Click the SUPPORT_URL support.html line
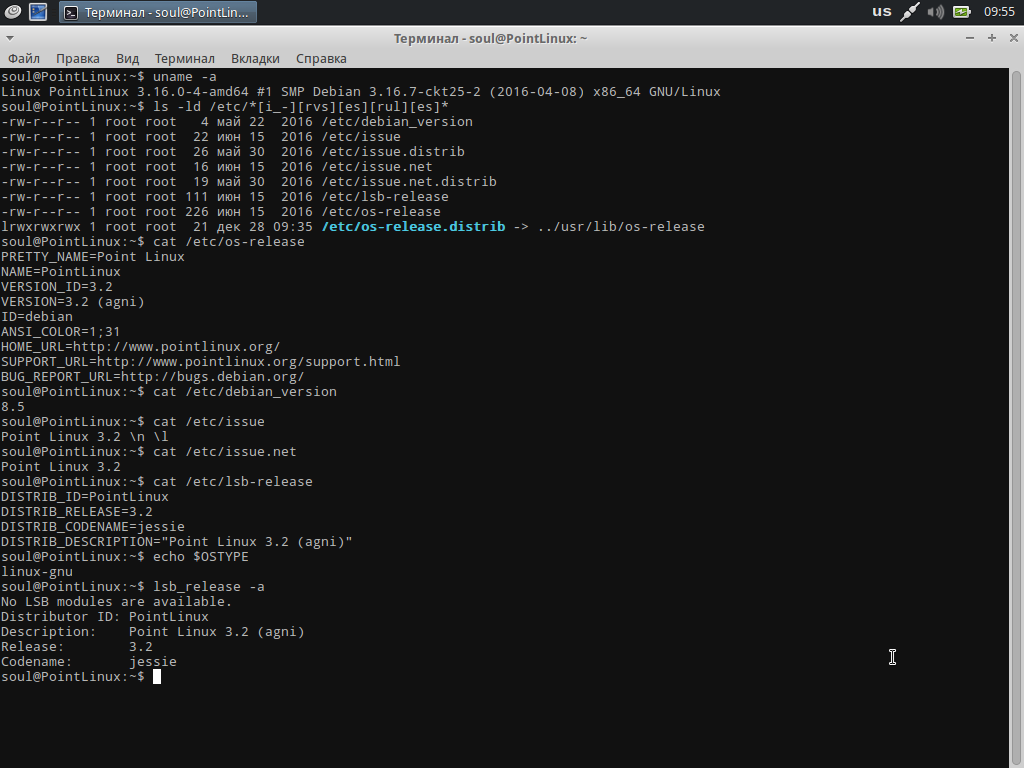The height and width of the screenshot is (768, 1024). [x=200, y=362]
